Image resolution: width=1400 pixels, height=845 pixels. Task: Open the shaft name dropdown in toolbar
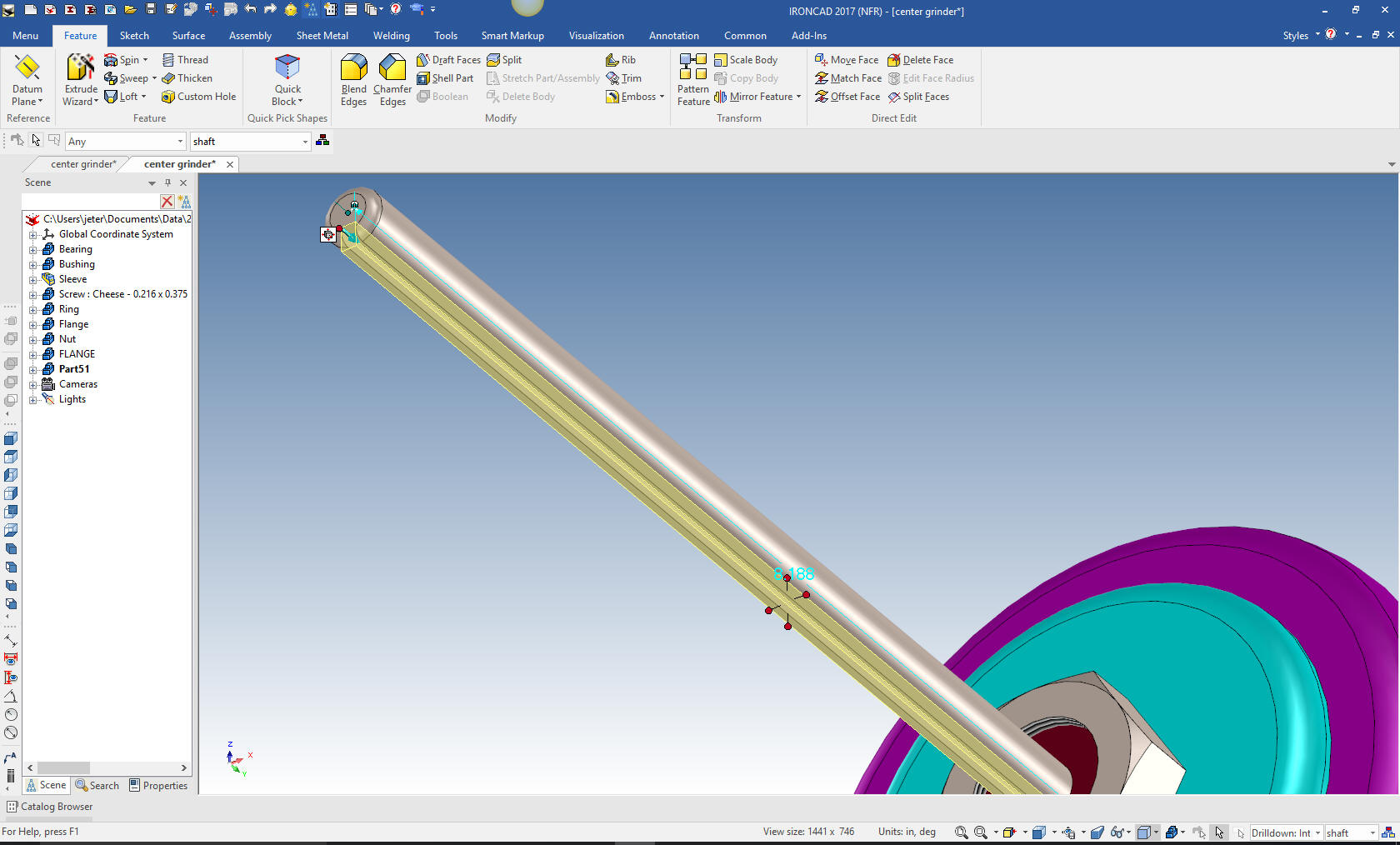coord(305,142)
